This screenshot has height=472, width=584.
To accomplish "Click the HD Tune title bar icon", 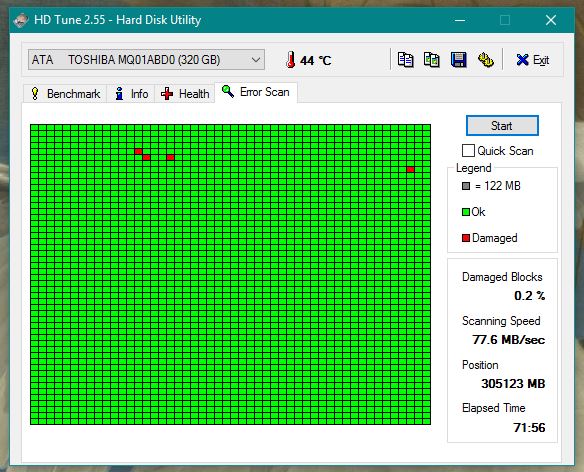I will [21, 20].
